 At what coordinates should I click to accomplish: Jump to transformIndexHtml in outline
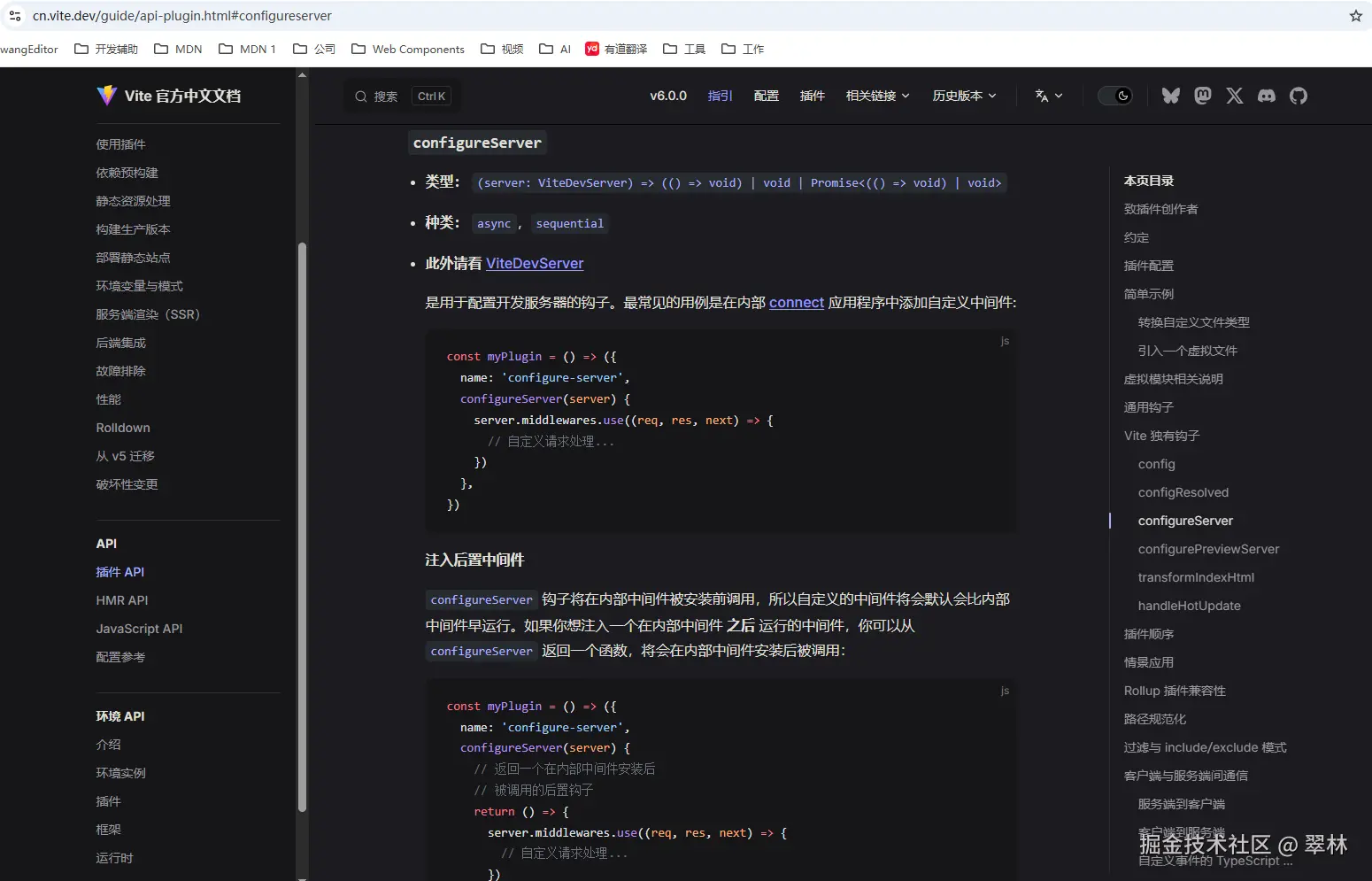coord(1197,577)
